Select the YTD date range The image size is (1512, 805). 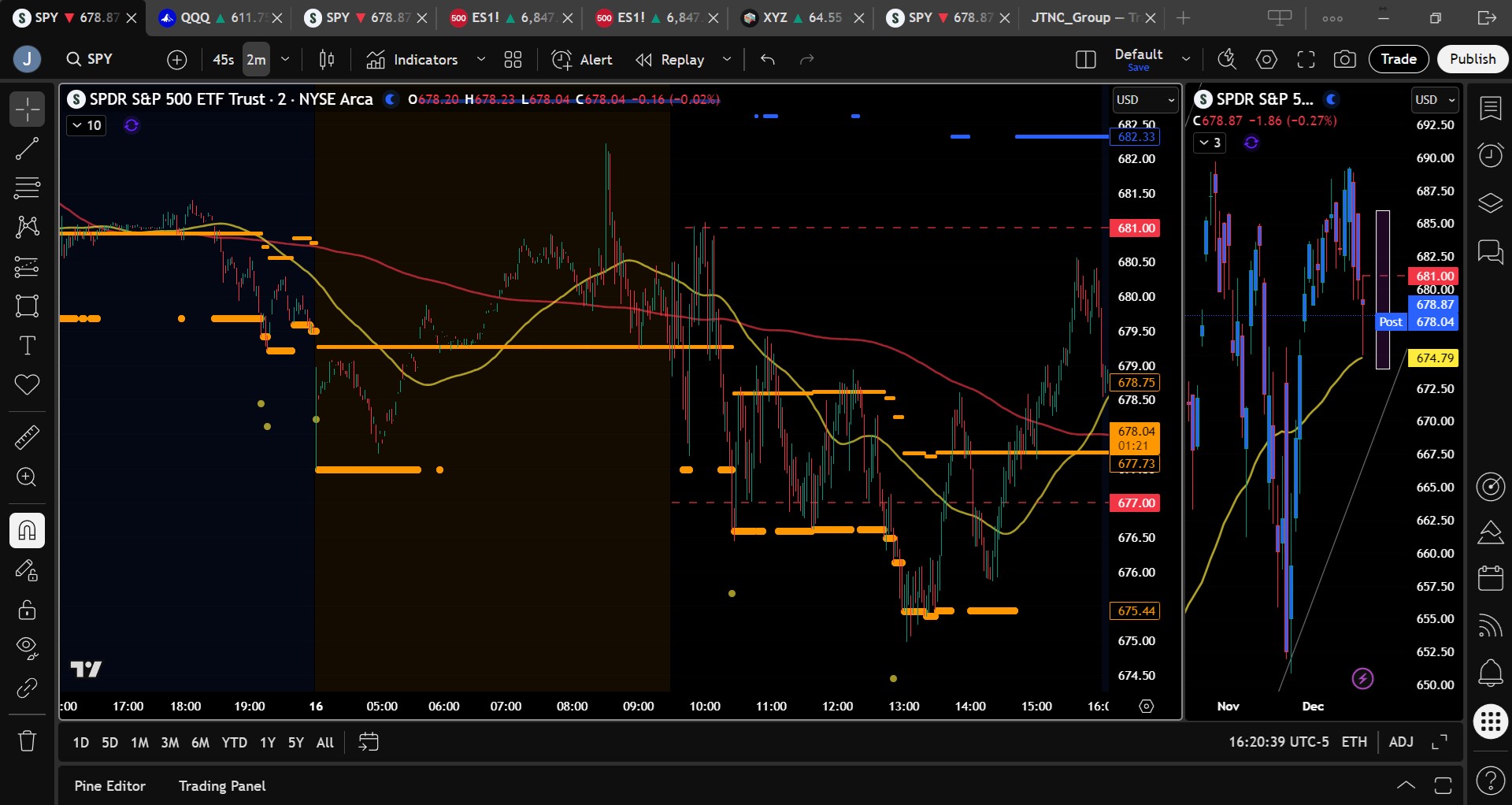[234, 742]
